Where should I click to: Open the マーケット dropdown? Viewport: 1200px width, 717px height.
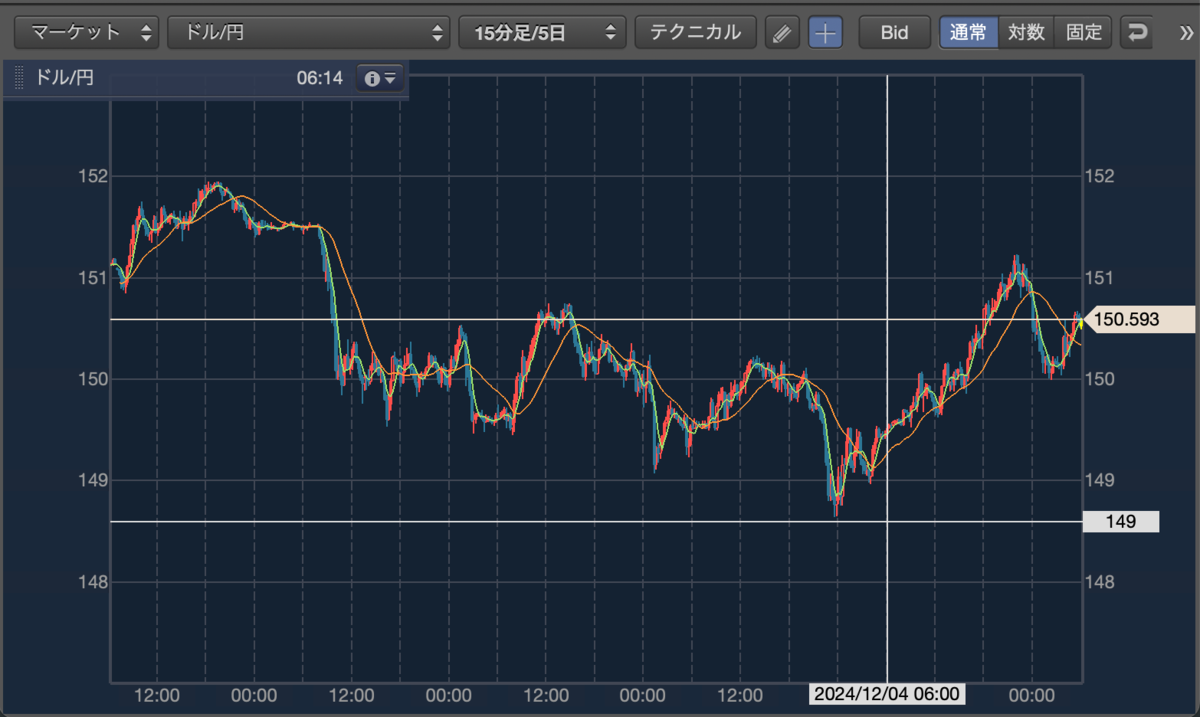87,33
